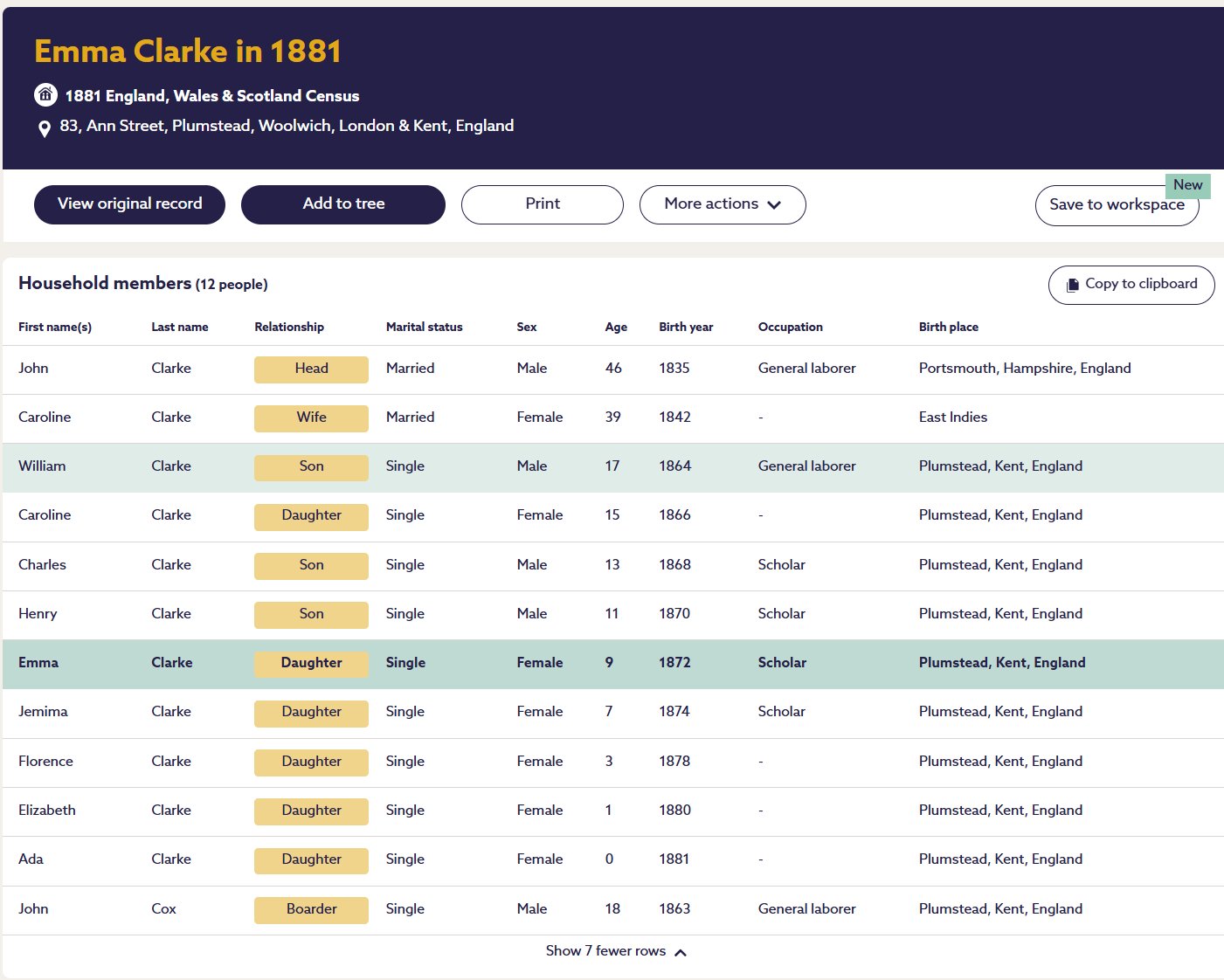The height and width of the screenshot is (980, 1224).
Task: Click birth year 1842
Action: 674,418
